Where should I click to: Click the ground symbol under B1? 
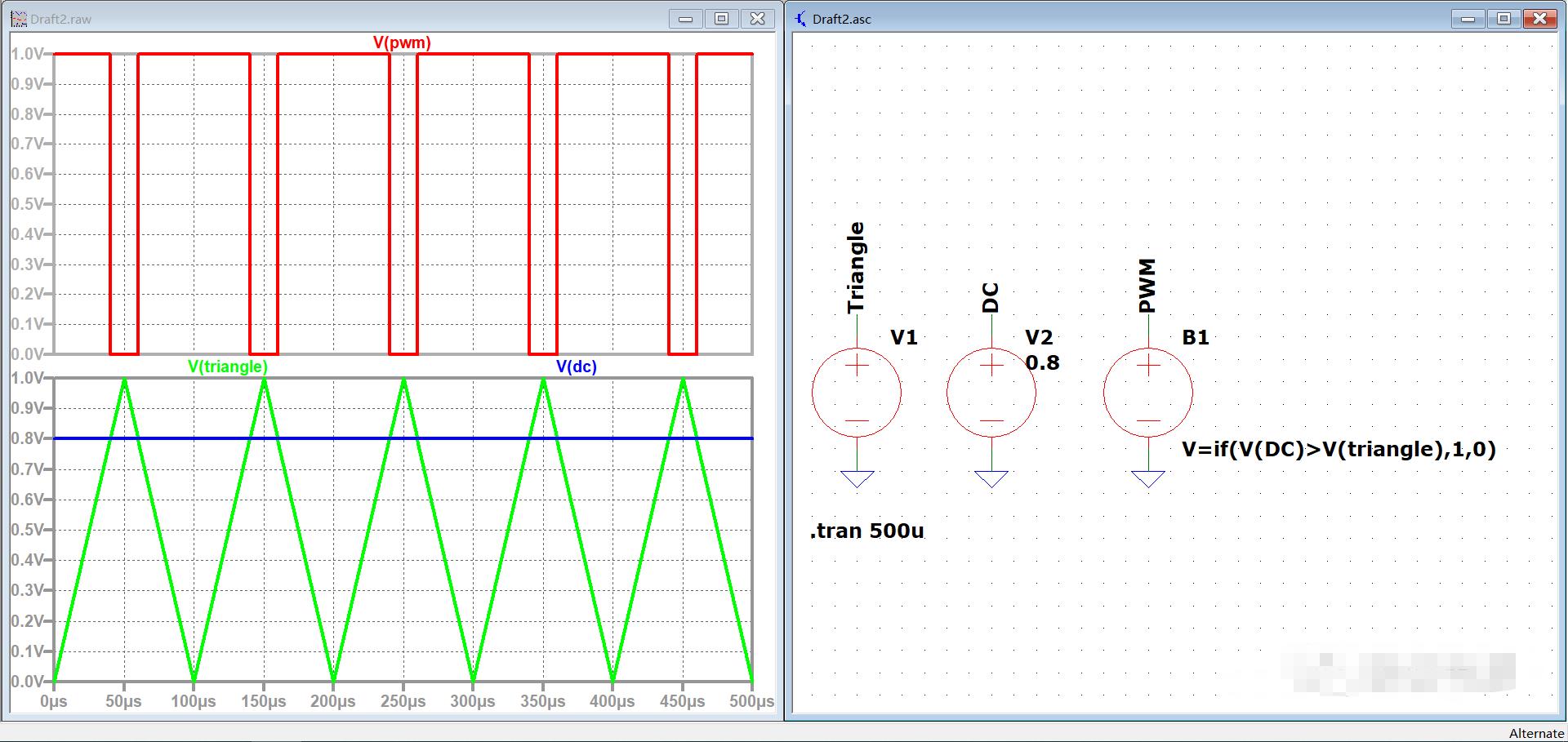point(1148,479)
